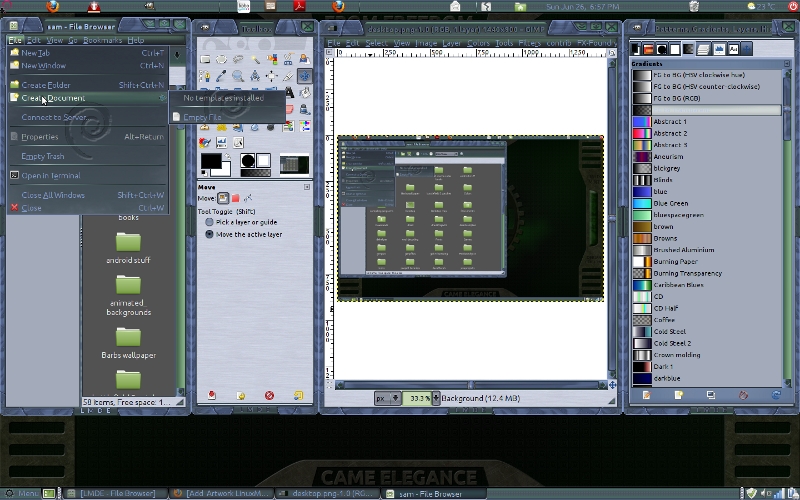Image resolution: width=800 pixels, height=500 pixels.
Task: Click the active gradient preview in Toolbox
Action: pyautogui.click(x=255, y=173)
